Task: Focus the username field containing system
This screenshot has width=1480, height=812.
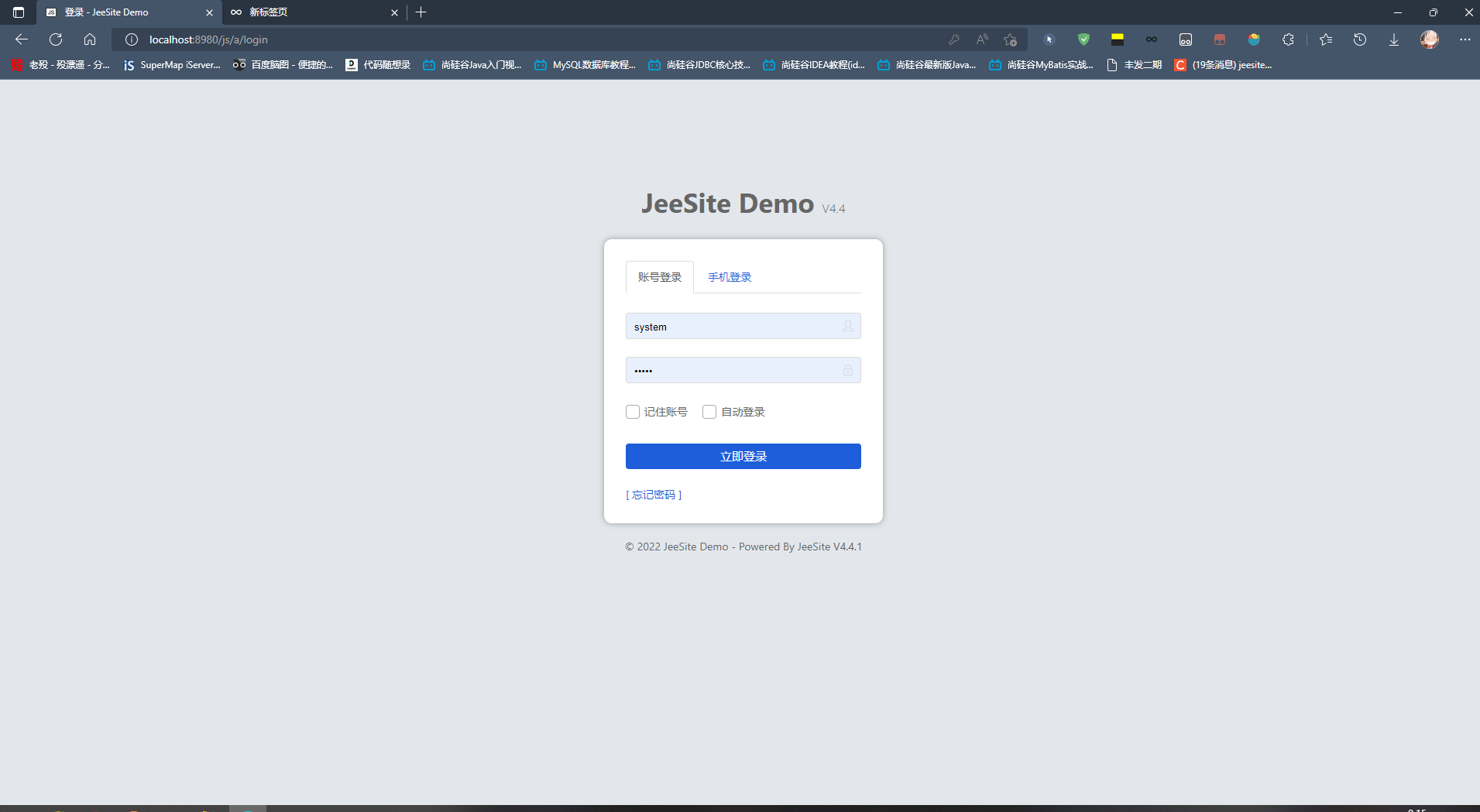Action: pos(743,326)
